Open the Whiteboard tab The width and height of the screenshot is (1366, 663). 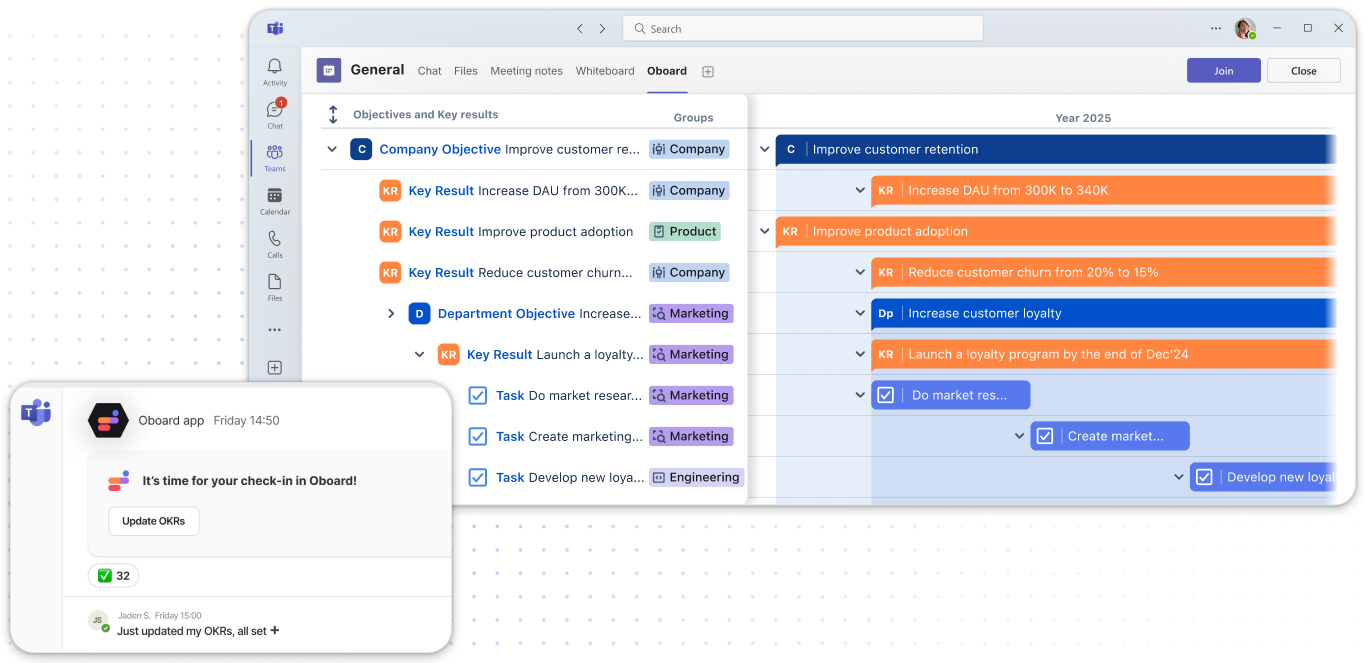(605, 71)
